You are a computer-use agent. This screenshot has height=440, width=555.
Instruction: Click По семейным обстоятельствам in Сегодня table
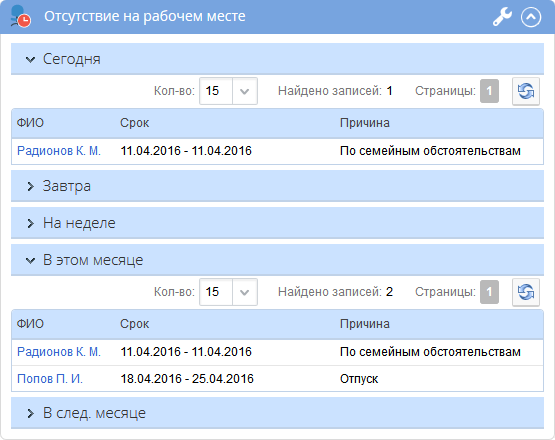[430, 151]
